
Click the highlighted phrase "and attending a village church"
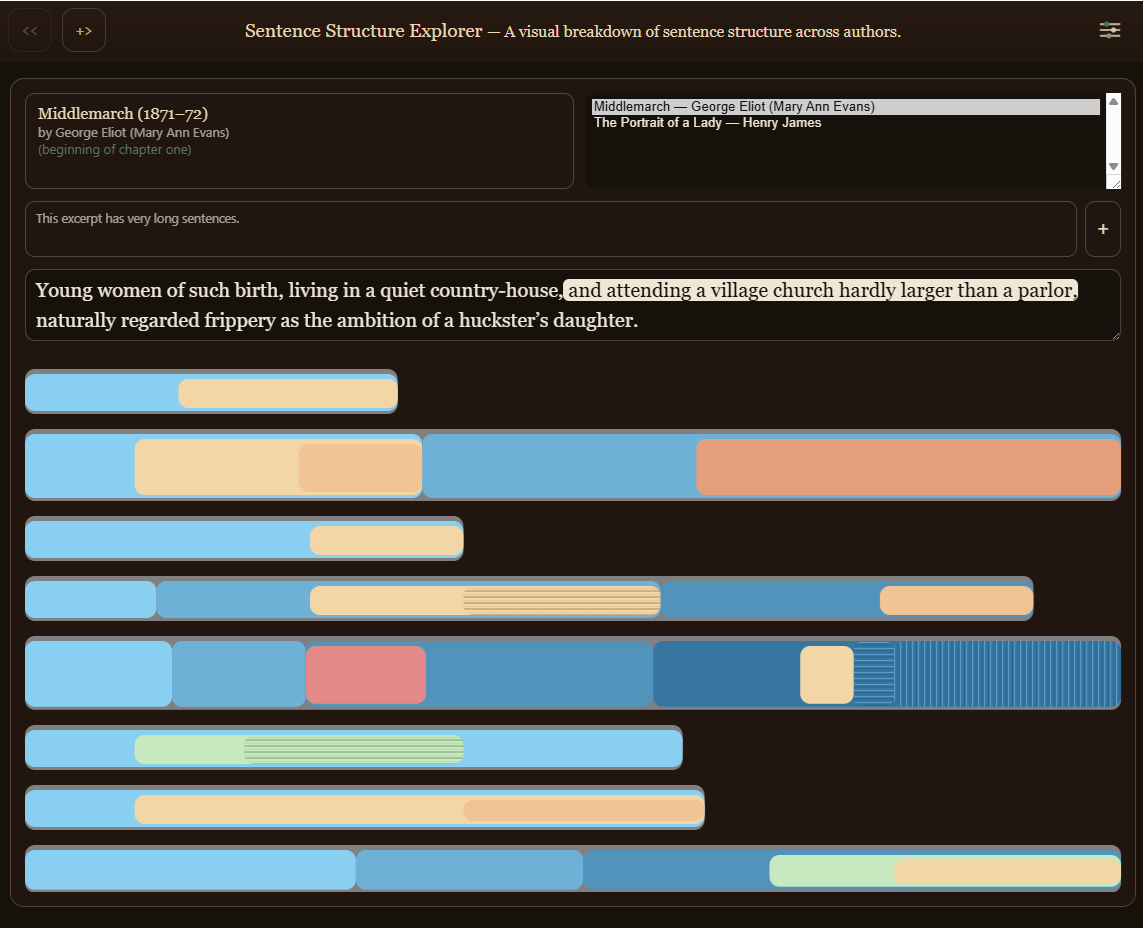coord(715,290)
